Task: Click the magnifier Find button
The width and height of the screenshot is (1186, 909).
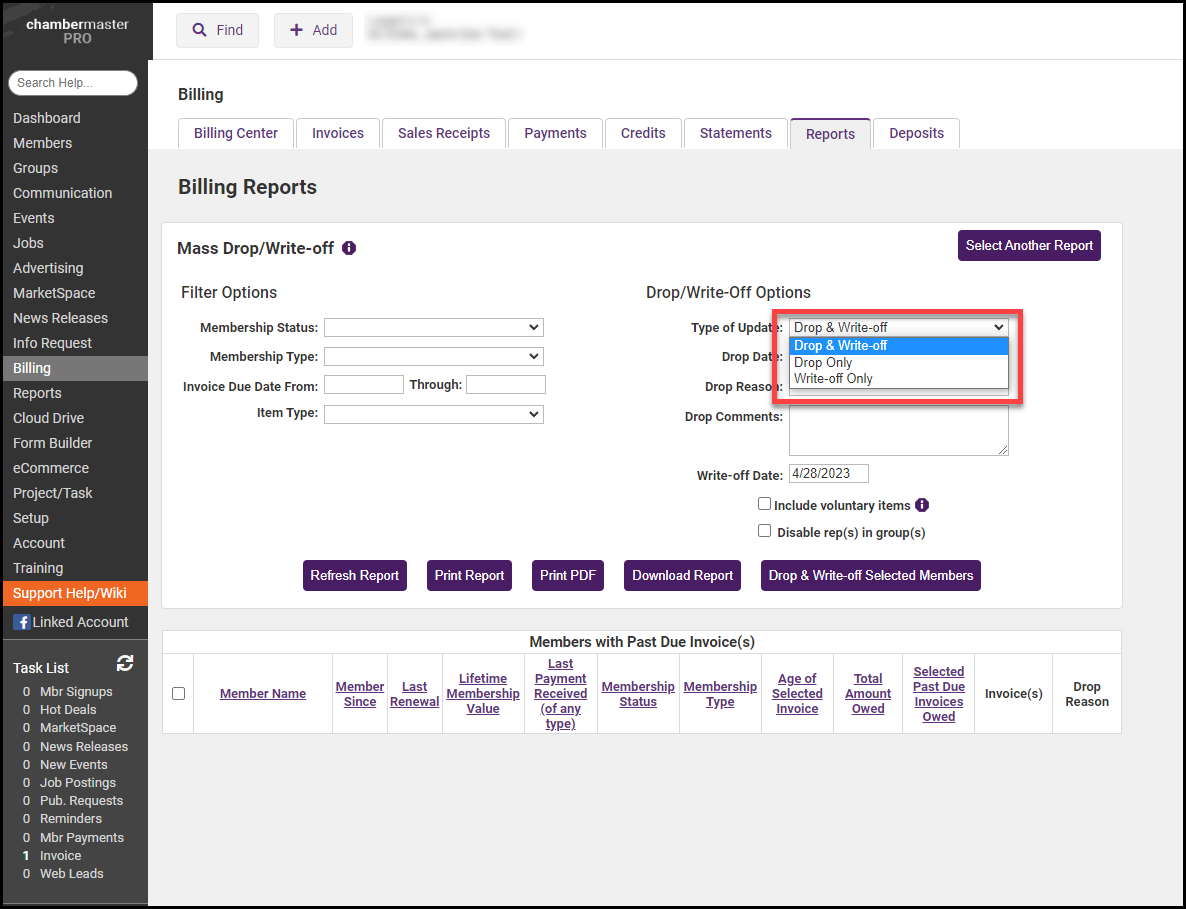Action: (x=217, y=30)
